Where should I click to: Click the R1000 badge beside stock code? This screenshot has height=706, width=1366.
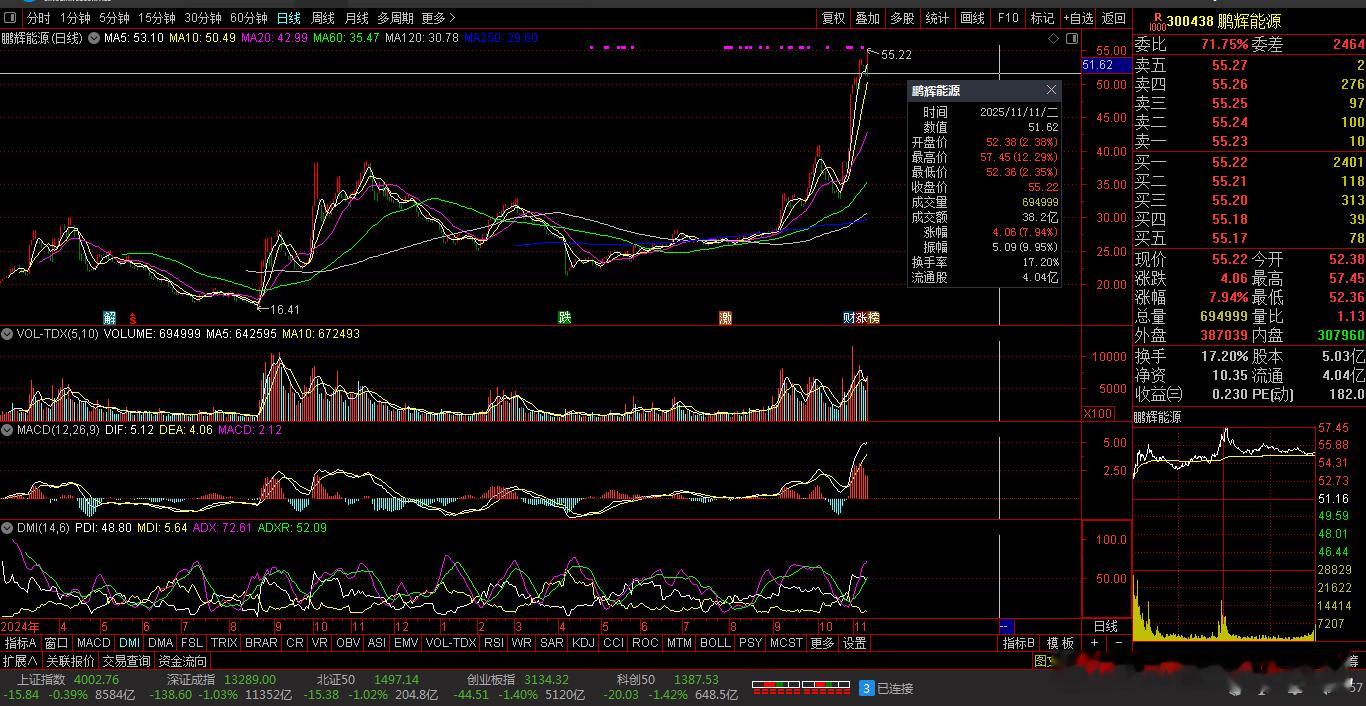tap(1156, 20)
